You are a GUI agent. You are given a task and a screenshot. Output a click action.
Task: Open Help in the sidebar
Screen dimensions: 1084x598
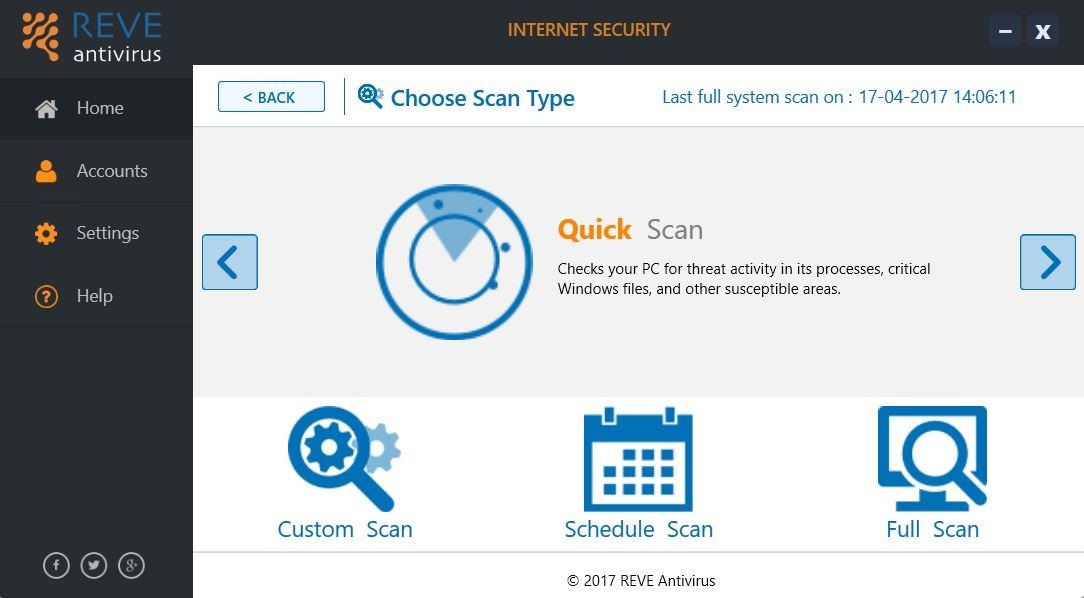click(x=96, y=296)
